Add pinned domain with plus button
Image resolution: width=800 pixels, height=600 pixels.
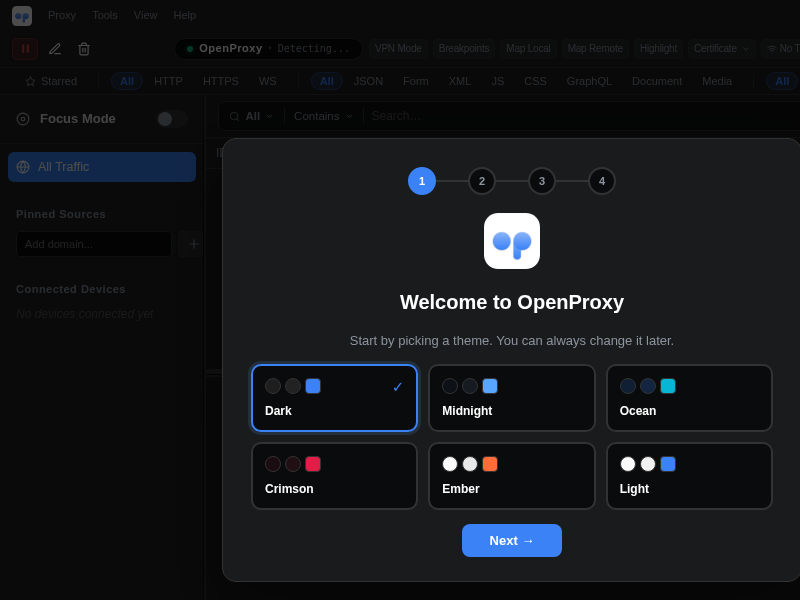193,244
